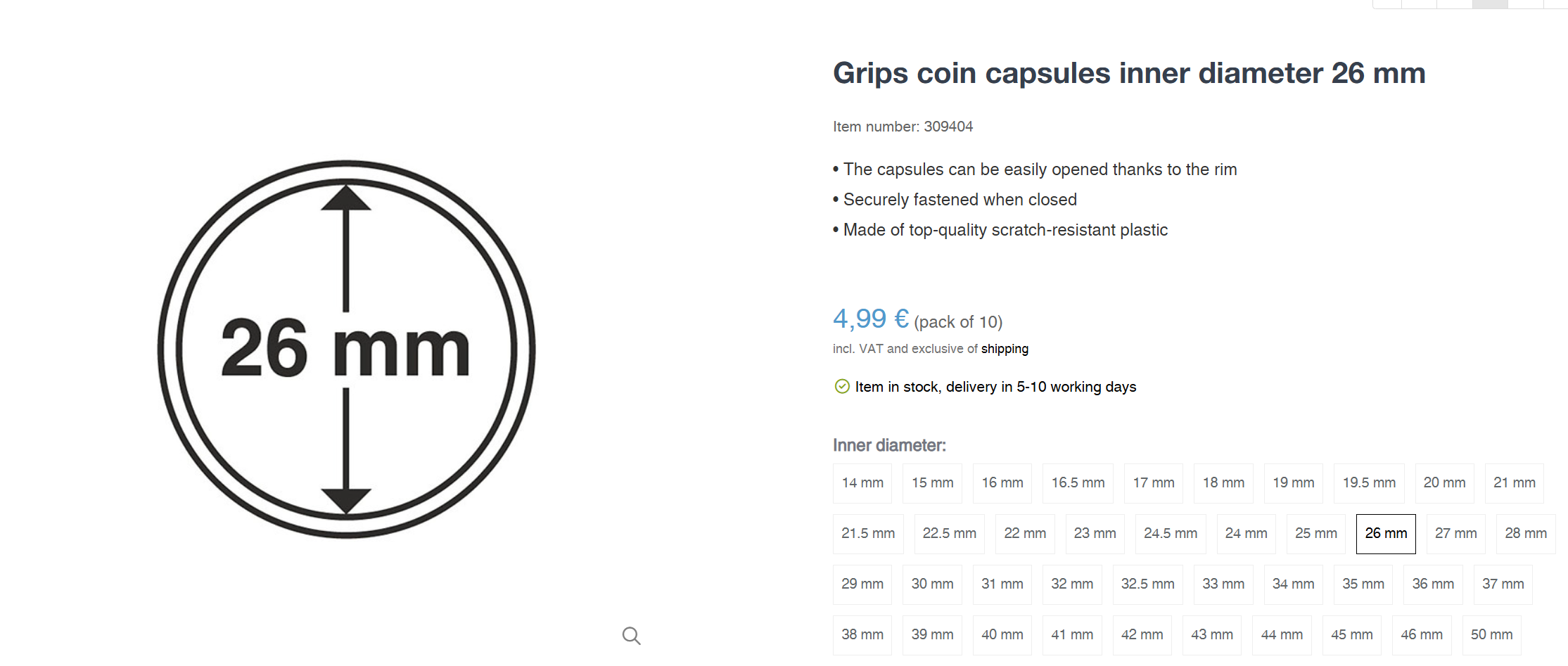
Task: Select the 32.5 mm diameter option
Action: point(1147,584)
